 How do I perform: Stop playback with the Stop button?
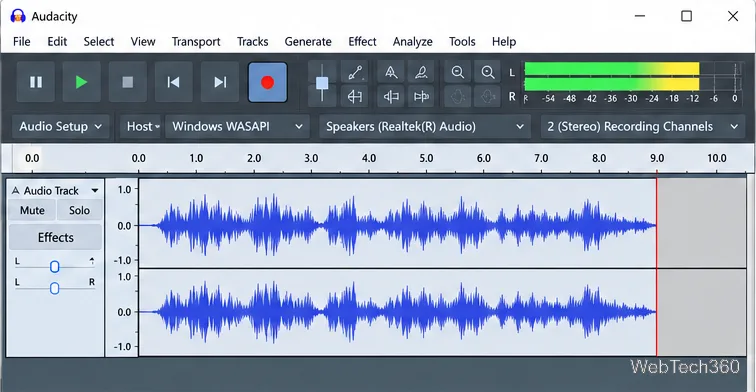(127, 82)
